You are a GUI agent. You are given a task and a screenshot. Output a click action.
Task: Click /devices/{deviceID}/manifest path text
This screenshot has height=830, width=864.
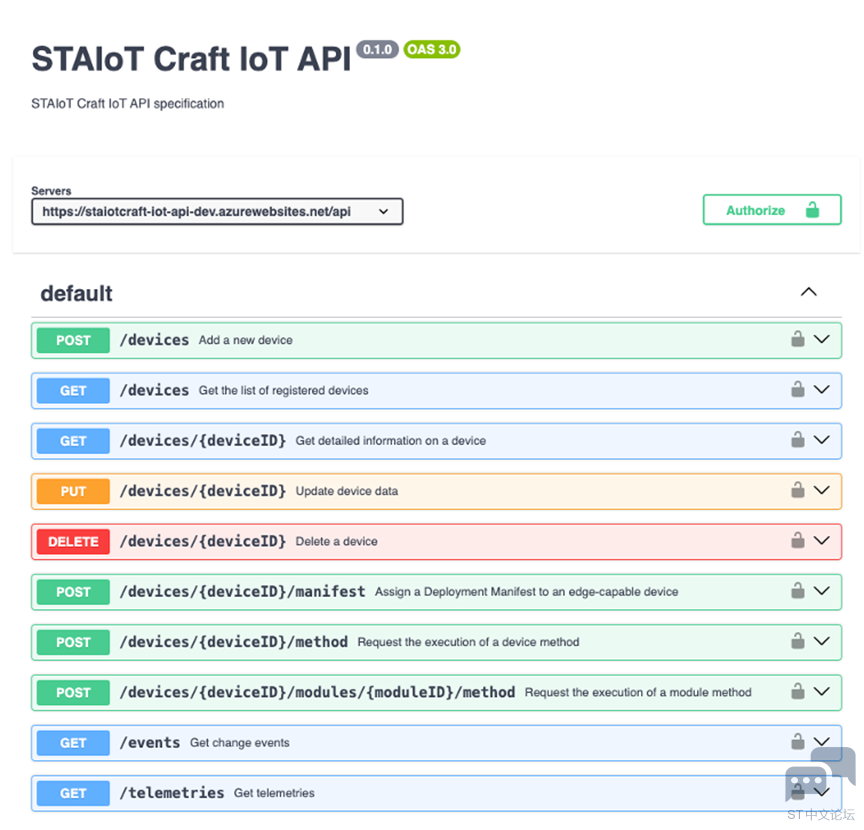pyautogui.click(x=242, y=591)
